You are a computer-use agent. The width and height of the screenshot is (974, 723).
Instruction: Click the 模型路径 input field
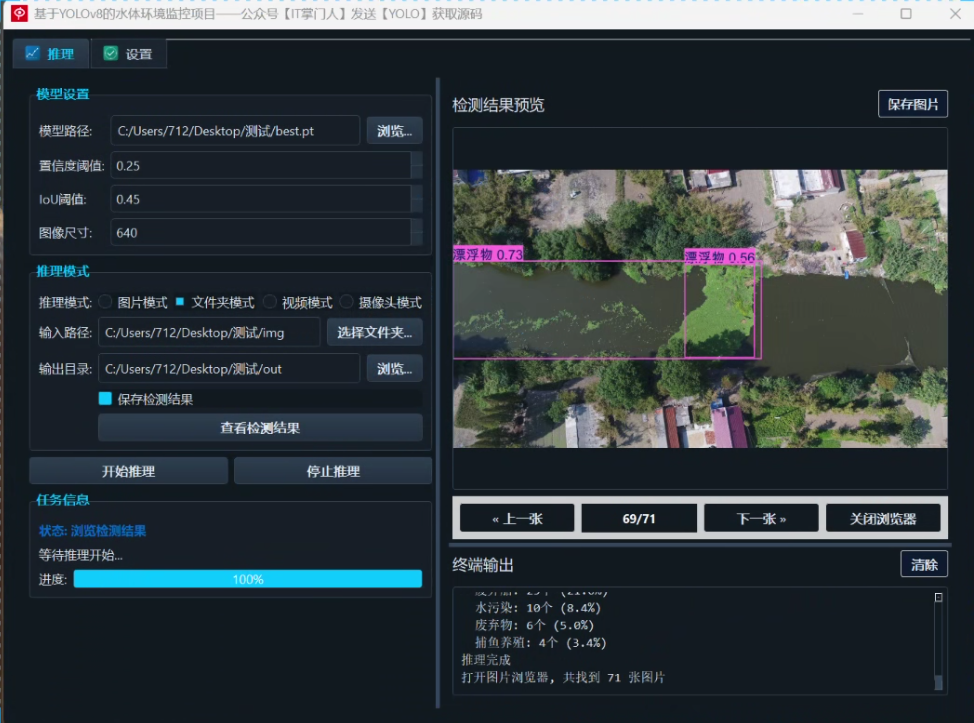pos(235,131)
